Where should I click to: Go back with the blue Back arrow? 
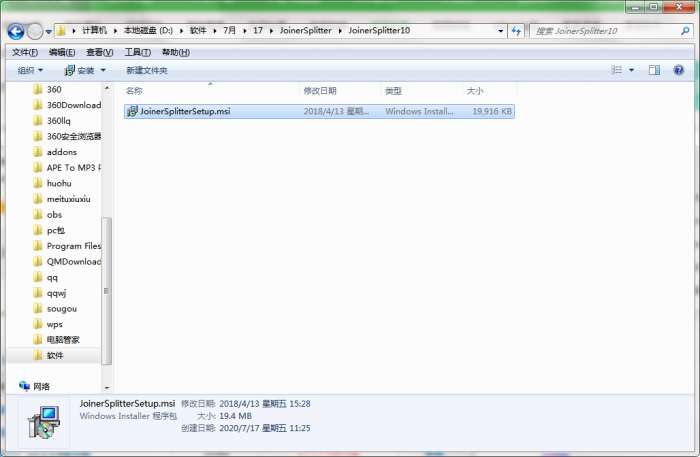click(x=16, y=31)
